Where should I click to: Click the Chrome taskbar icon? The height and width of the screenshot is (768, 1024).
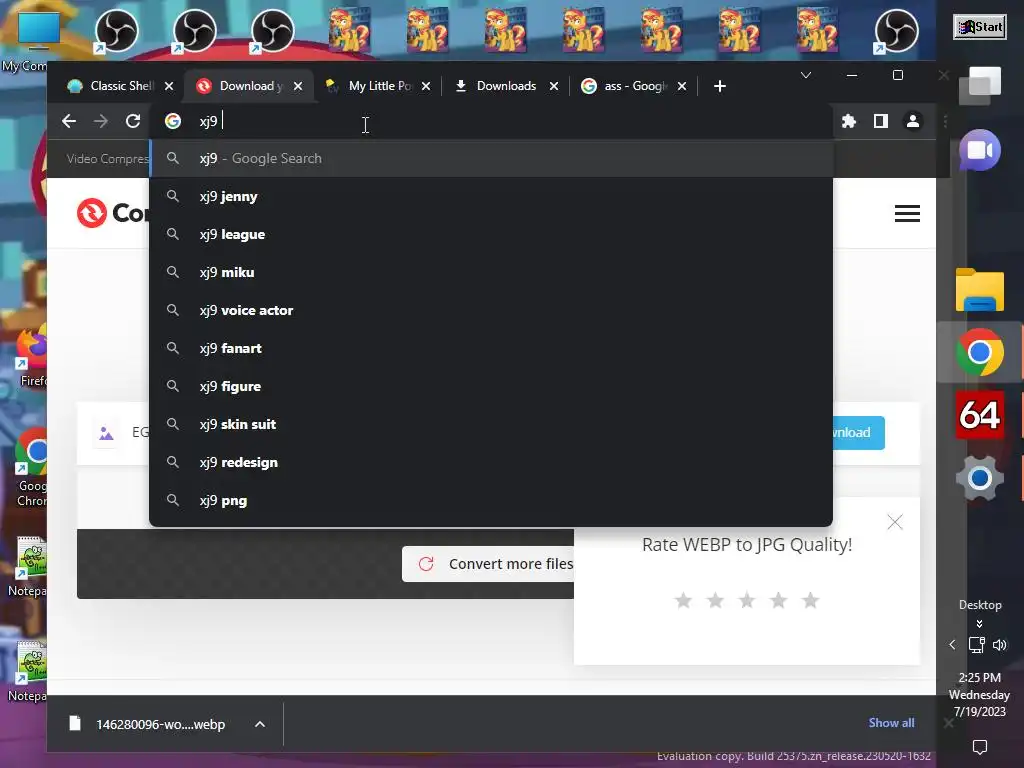click(x=980, y=353)
